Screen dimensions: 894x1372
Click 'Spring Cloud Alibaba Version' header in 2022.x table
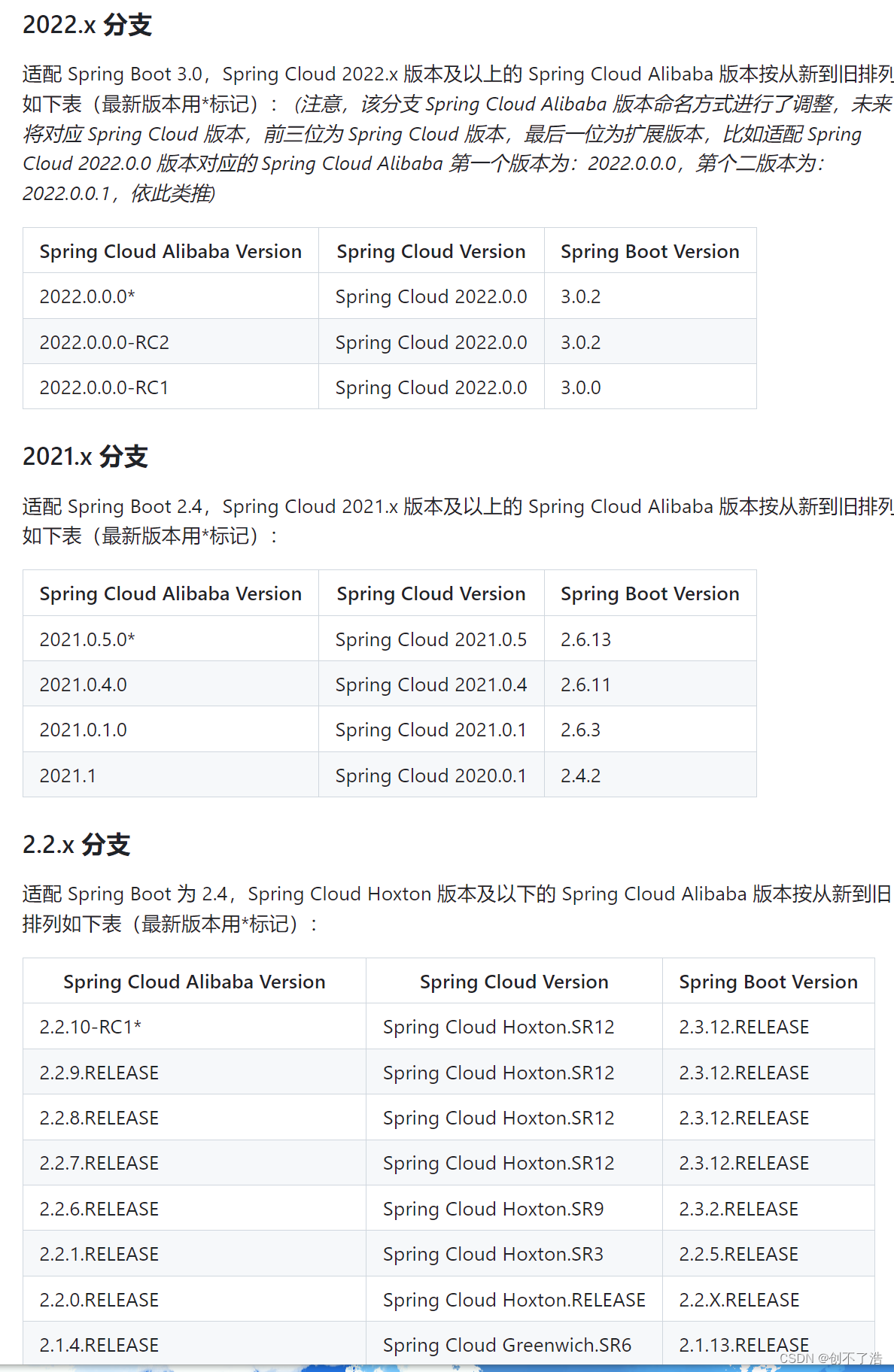pyautogui.click(x=171, y=251)
